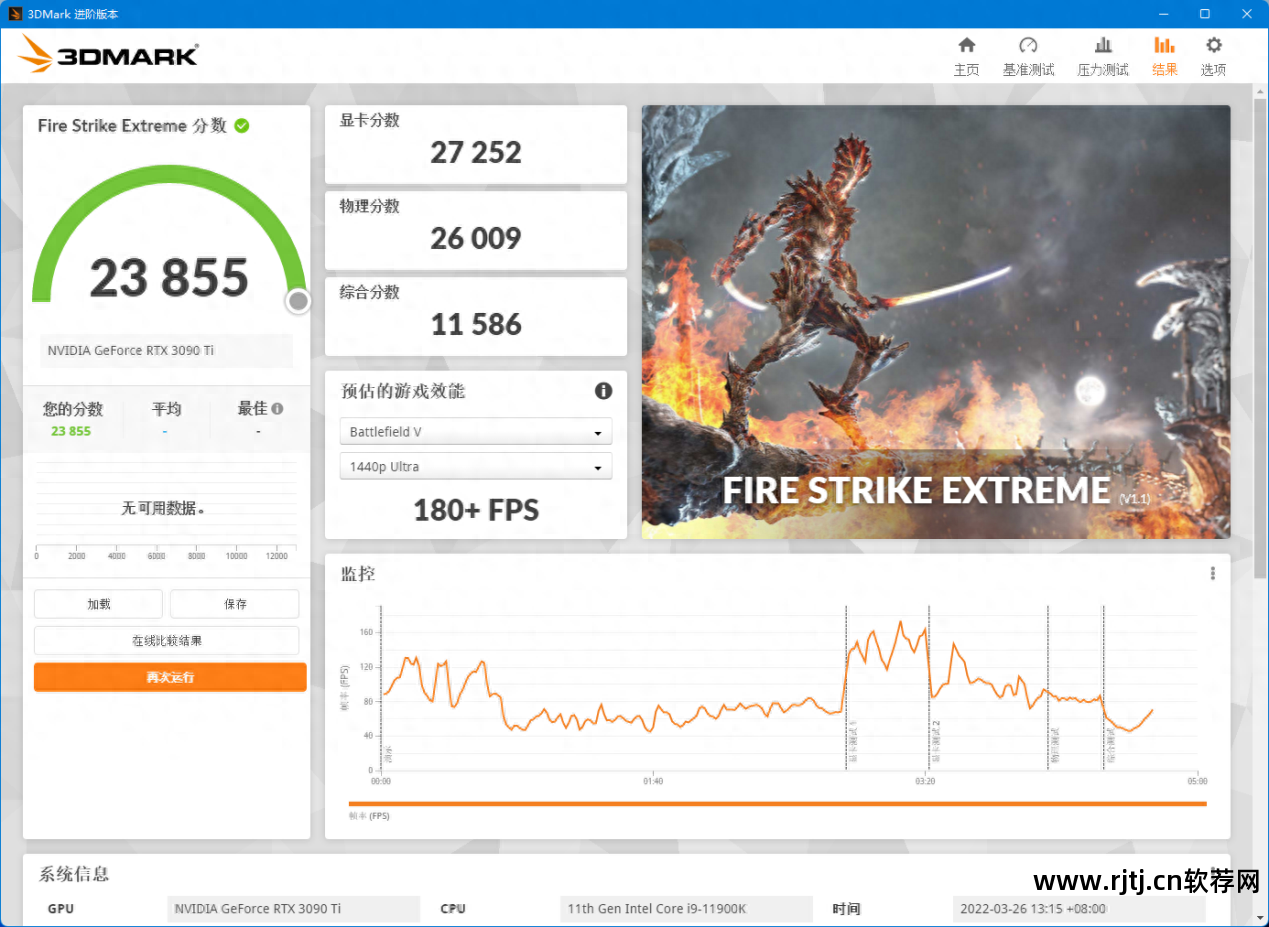
Task: Open the 监控 panel three-dot menu
Action: 1213,573
